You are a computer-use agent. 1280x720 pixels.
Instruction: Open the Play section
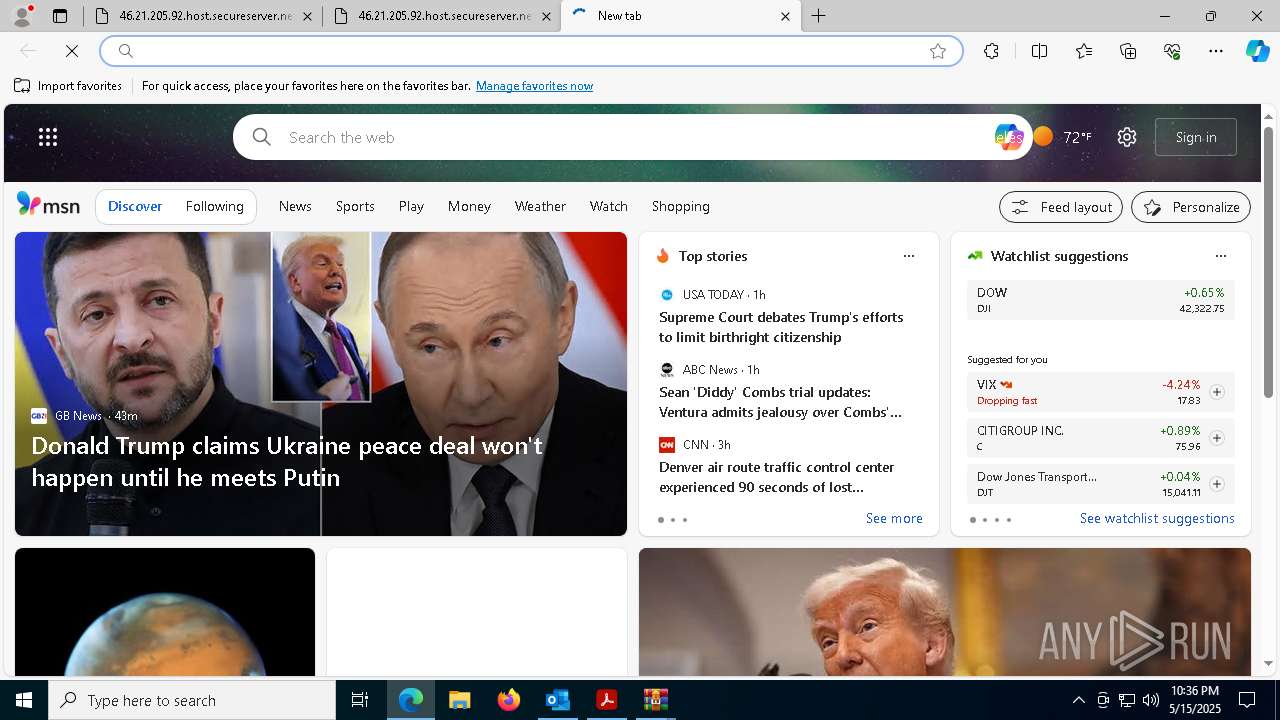[x=411, y=206]
